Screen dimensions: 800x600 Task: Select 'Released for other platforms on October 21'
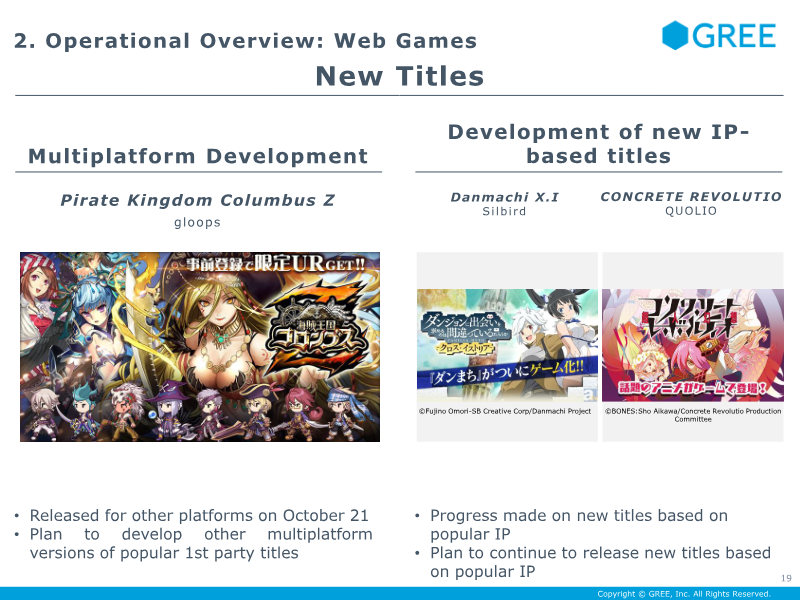pyautogui.click(x=199, y=515)
